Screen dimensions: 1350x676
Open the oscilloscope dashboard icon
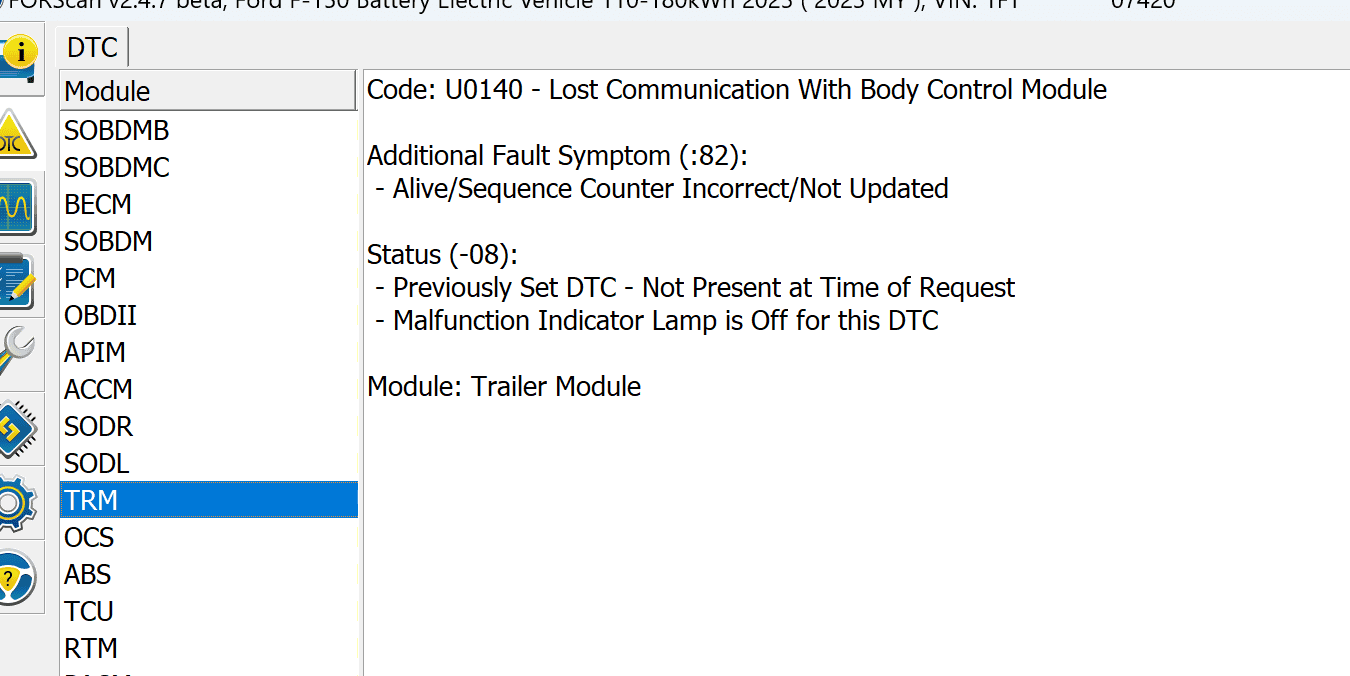(18, 208)
